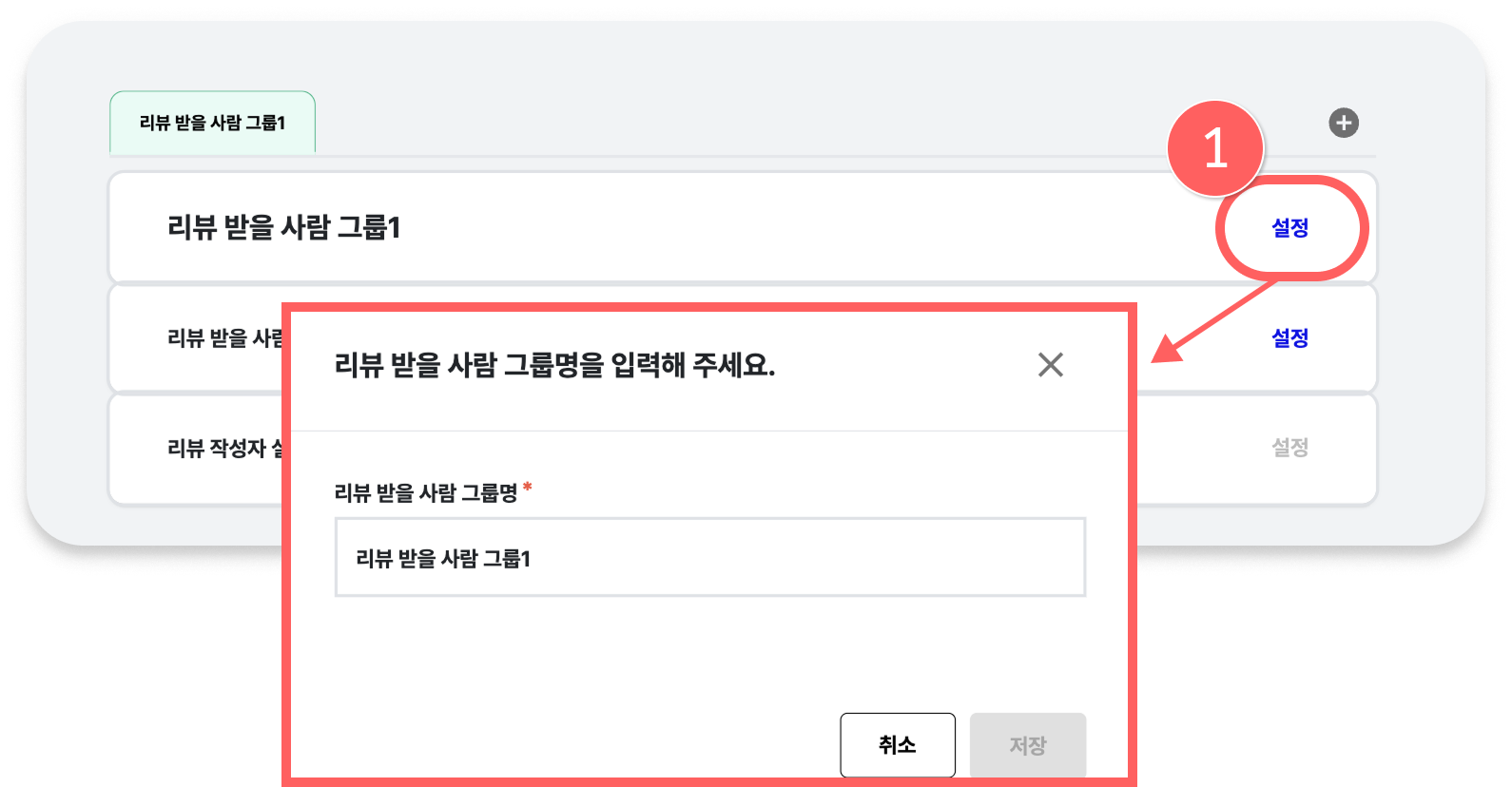Click the plus icon to add a group

pos(1343,123)
